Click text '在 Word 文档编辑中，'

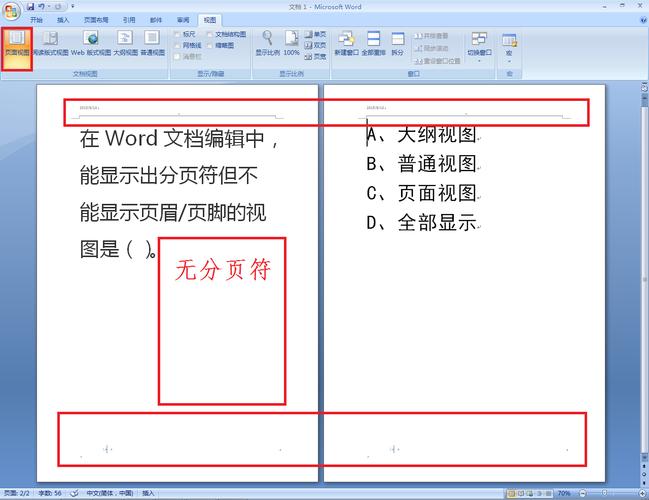click(180, 138)
